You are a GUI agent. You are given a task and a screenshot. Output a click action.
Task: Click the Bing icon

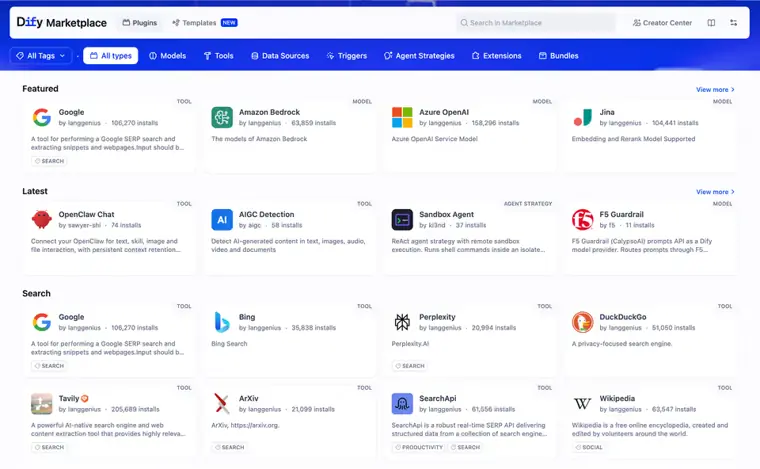[222, 322]
